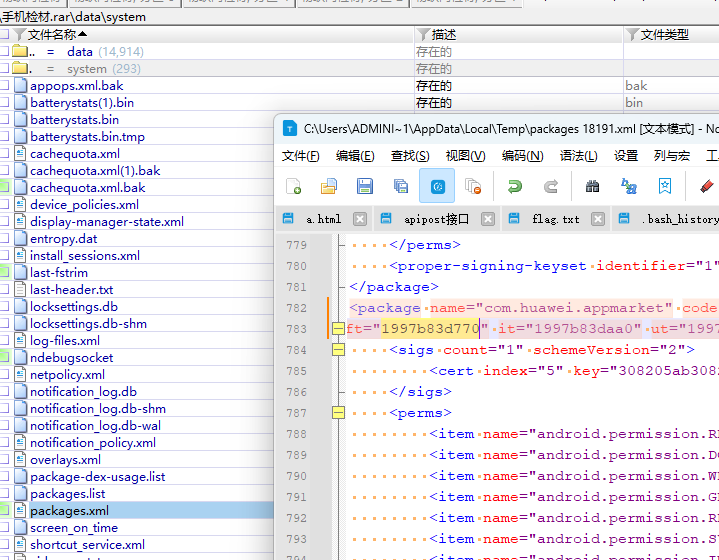Collapse the sigs fold at line 784
Viewport: 719px width, 560px height.
pyautogui.click(x=338, y=350)
